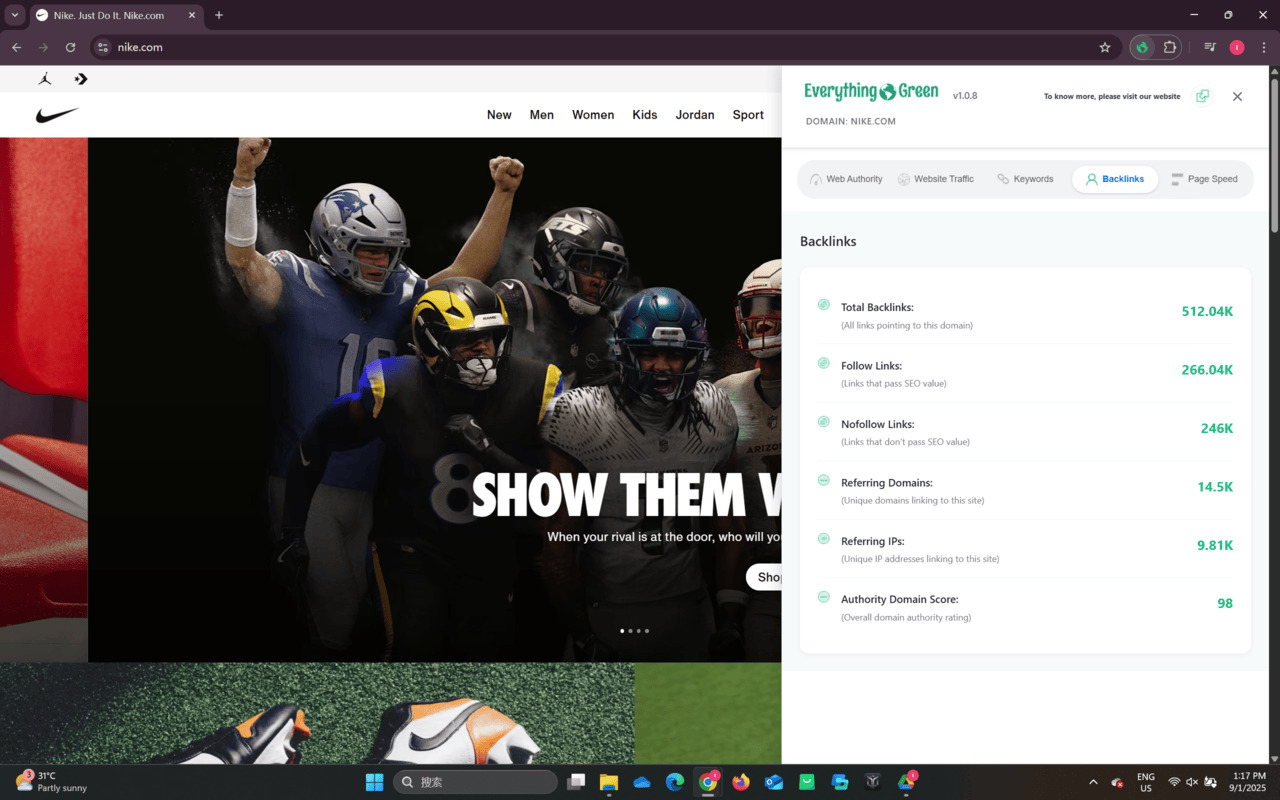Open the Page Speed tab
The height and width of the screenshot is (800, 1280).
[x=1204, y=179]
